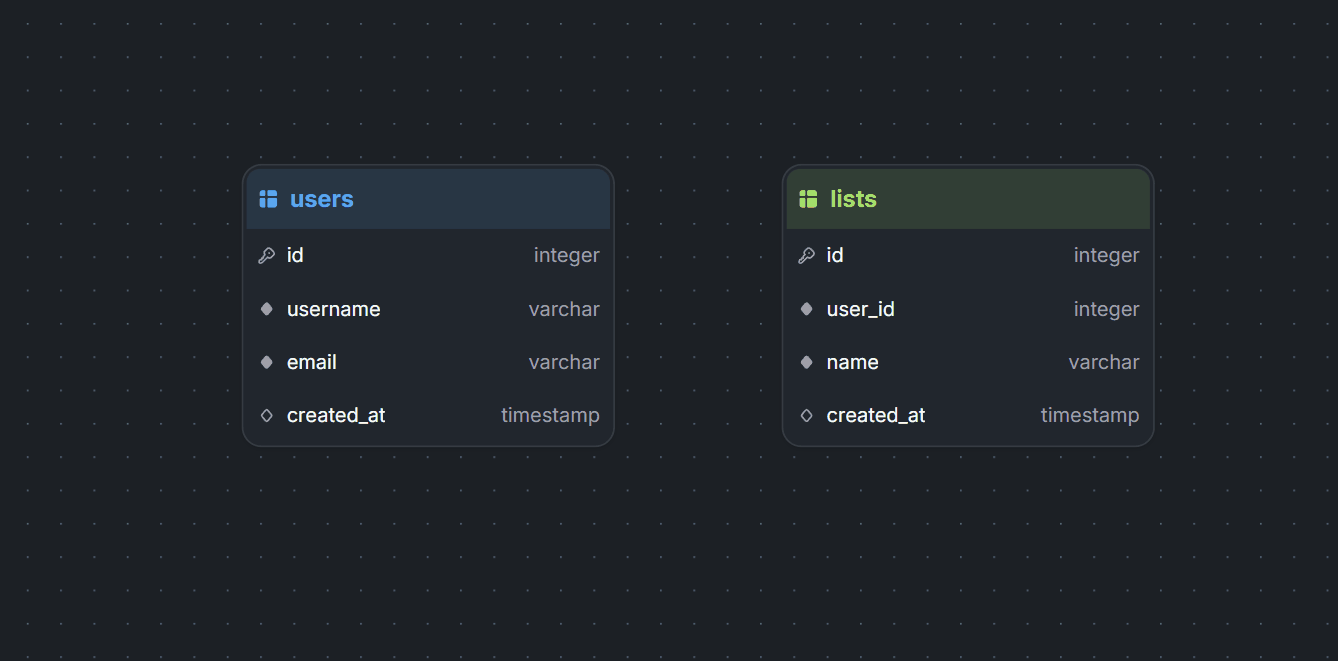Select the table icon in the users header
1338x661 pixels.
[268, 198]
